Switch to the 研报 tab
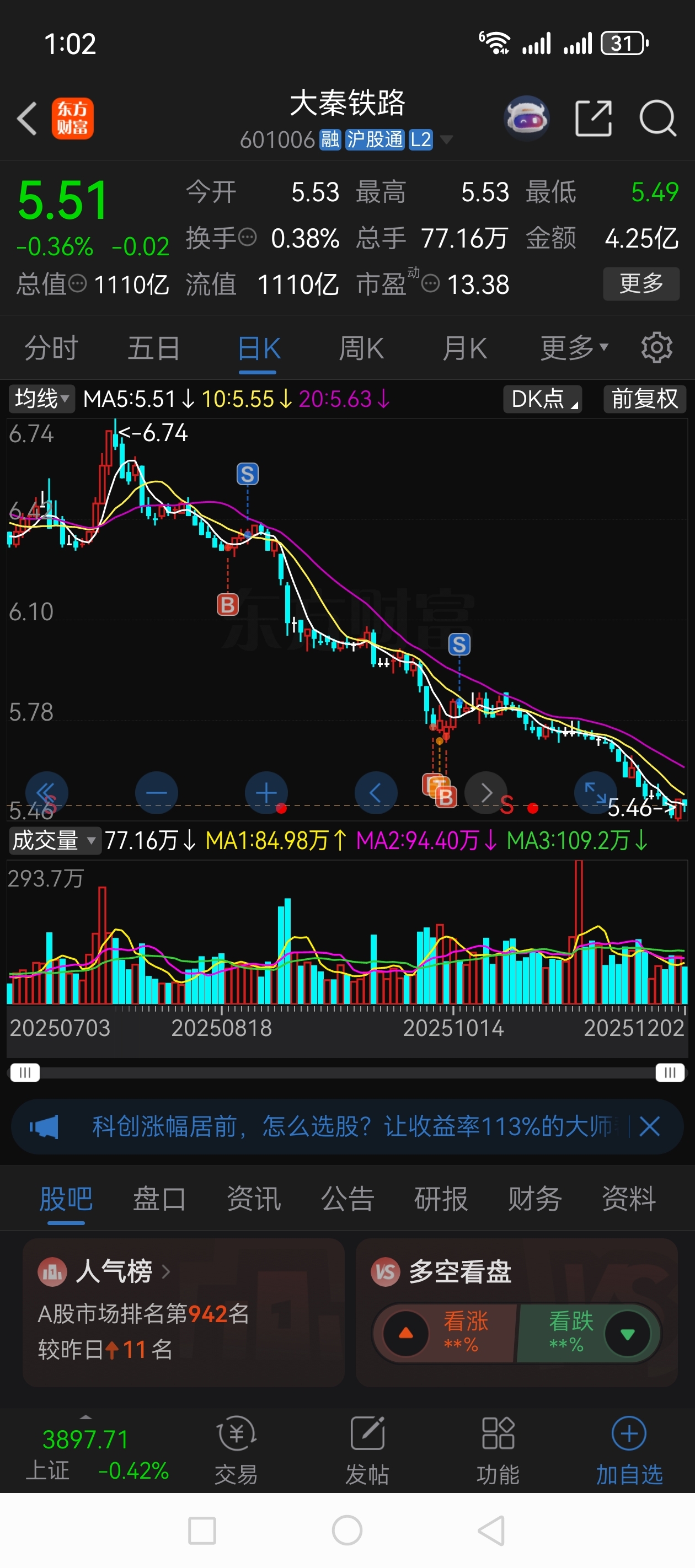The width and height of the screenshot is (695, 1568). coord(441,1199)
